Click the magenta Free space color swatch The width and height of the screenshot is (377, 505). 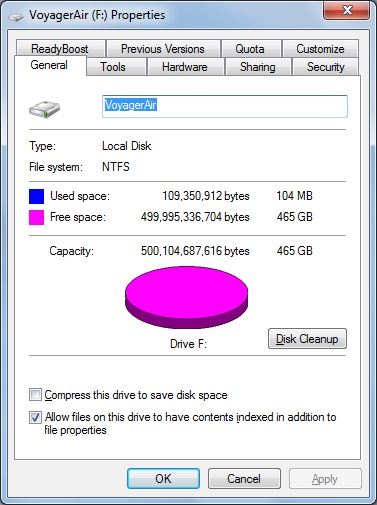tap(36, 217)
